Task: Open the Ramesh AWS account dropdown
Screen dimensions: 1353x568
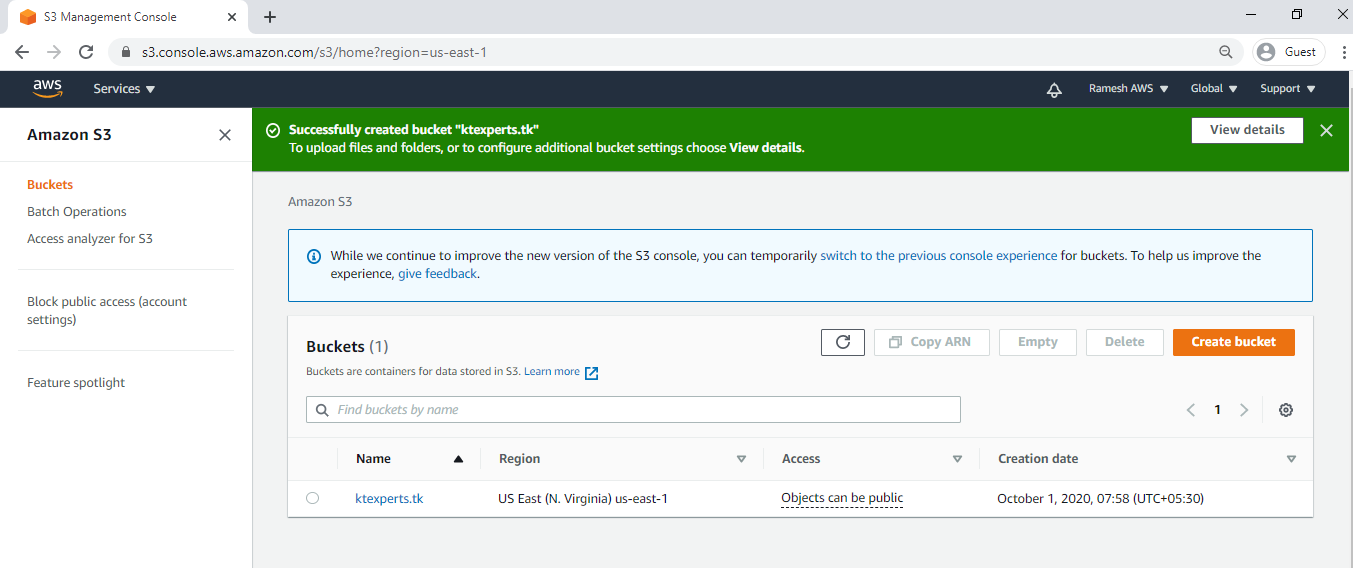Action: (x=1128, y=89)
